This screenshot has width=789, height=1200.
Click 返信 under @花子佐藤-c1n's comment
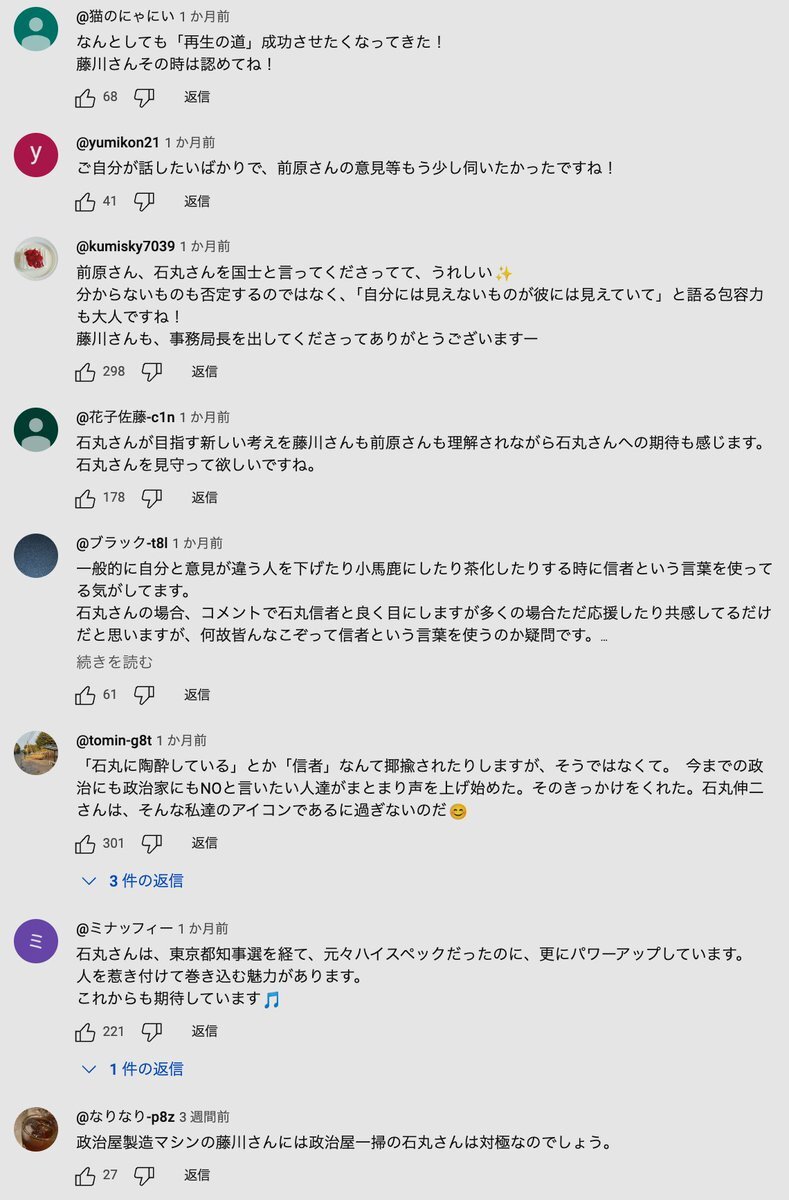point(205,497)
